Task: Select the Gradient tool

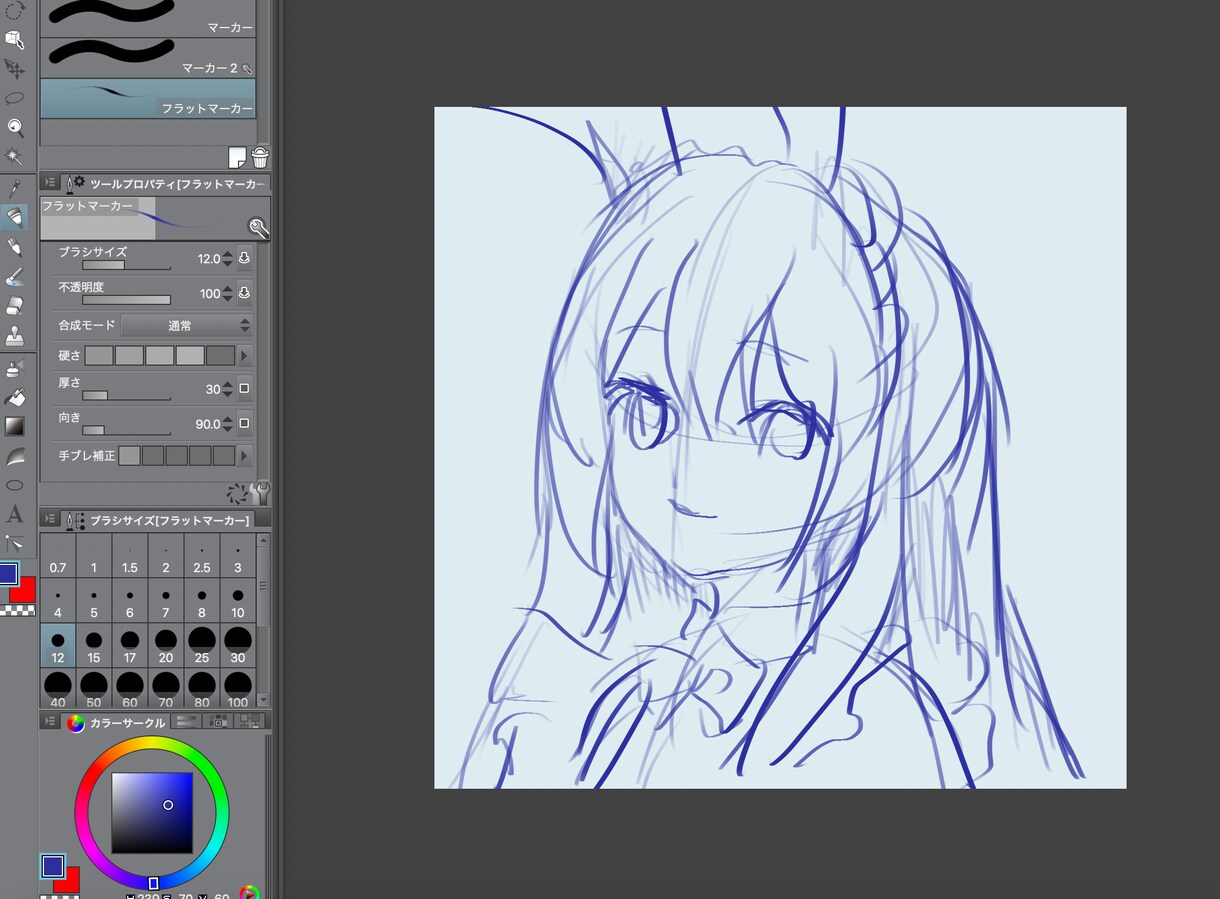Action: coord(15,427)
